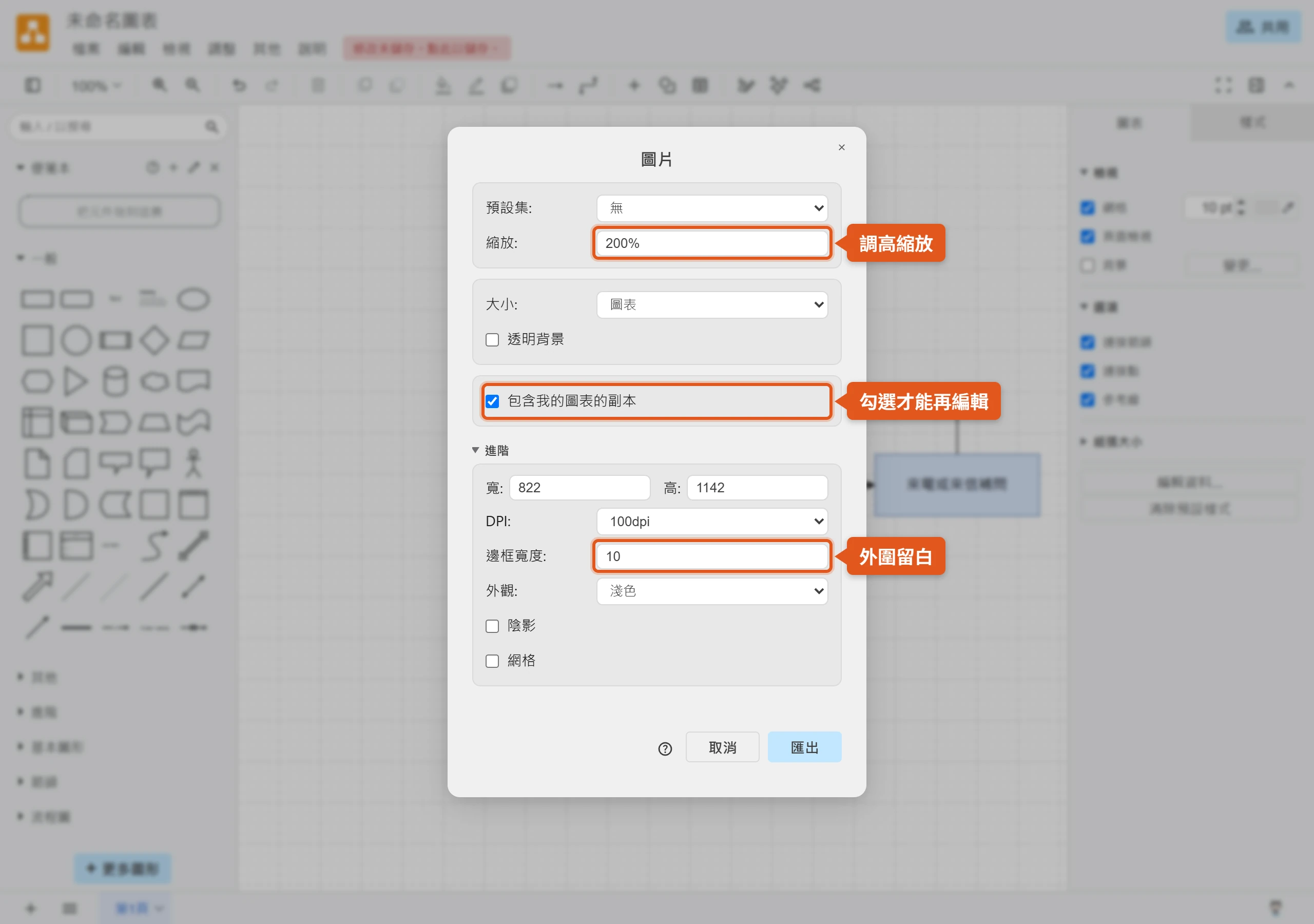Click the 高 field showing 1142

pos(757,488)
